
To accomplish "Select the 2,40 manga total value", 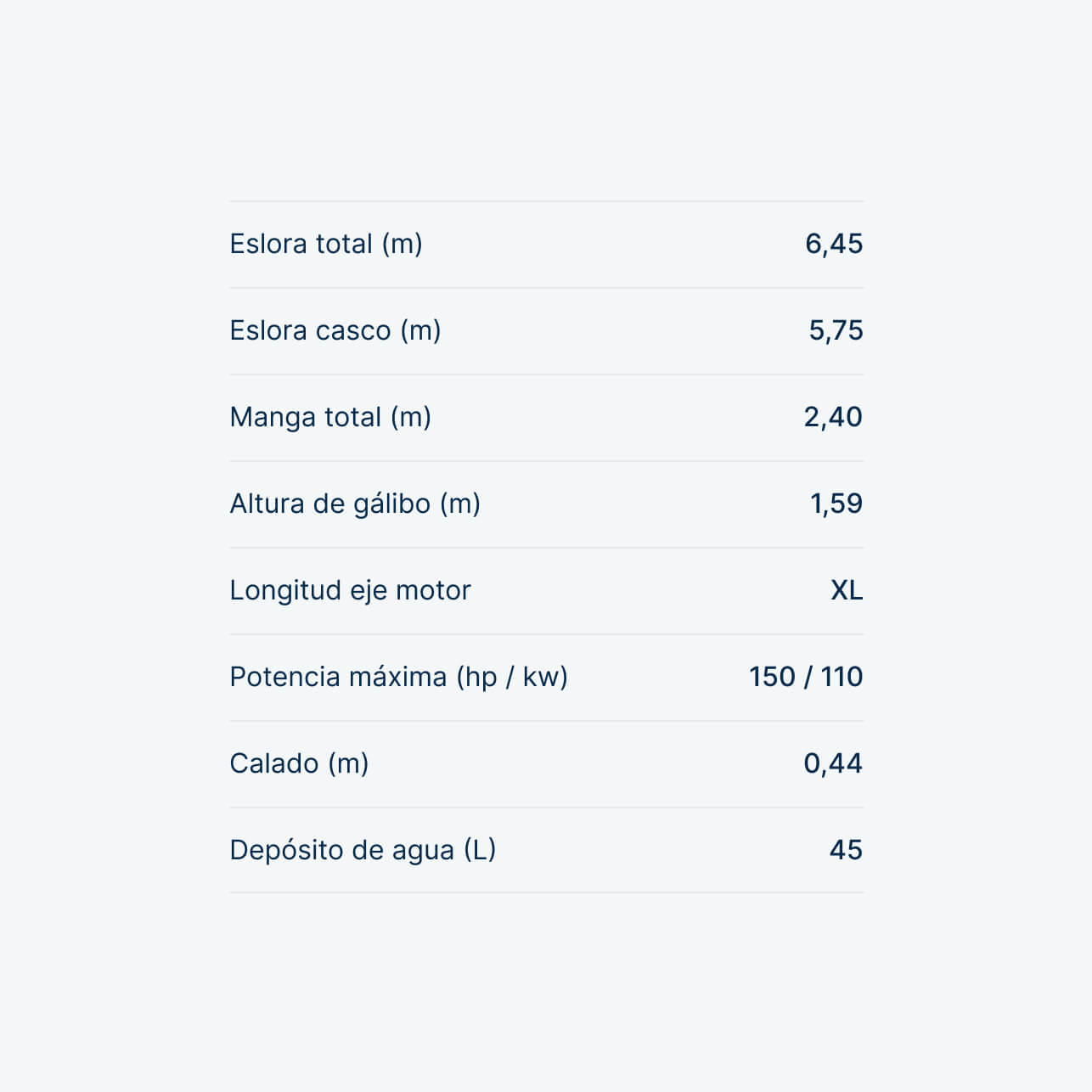I will pos(833,417).
